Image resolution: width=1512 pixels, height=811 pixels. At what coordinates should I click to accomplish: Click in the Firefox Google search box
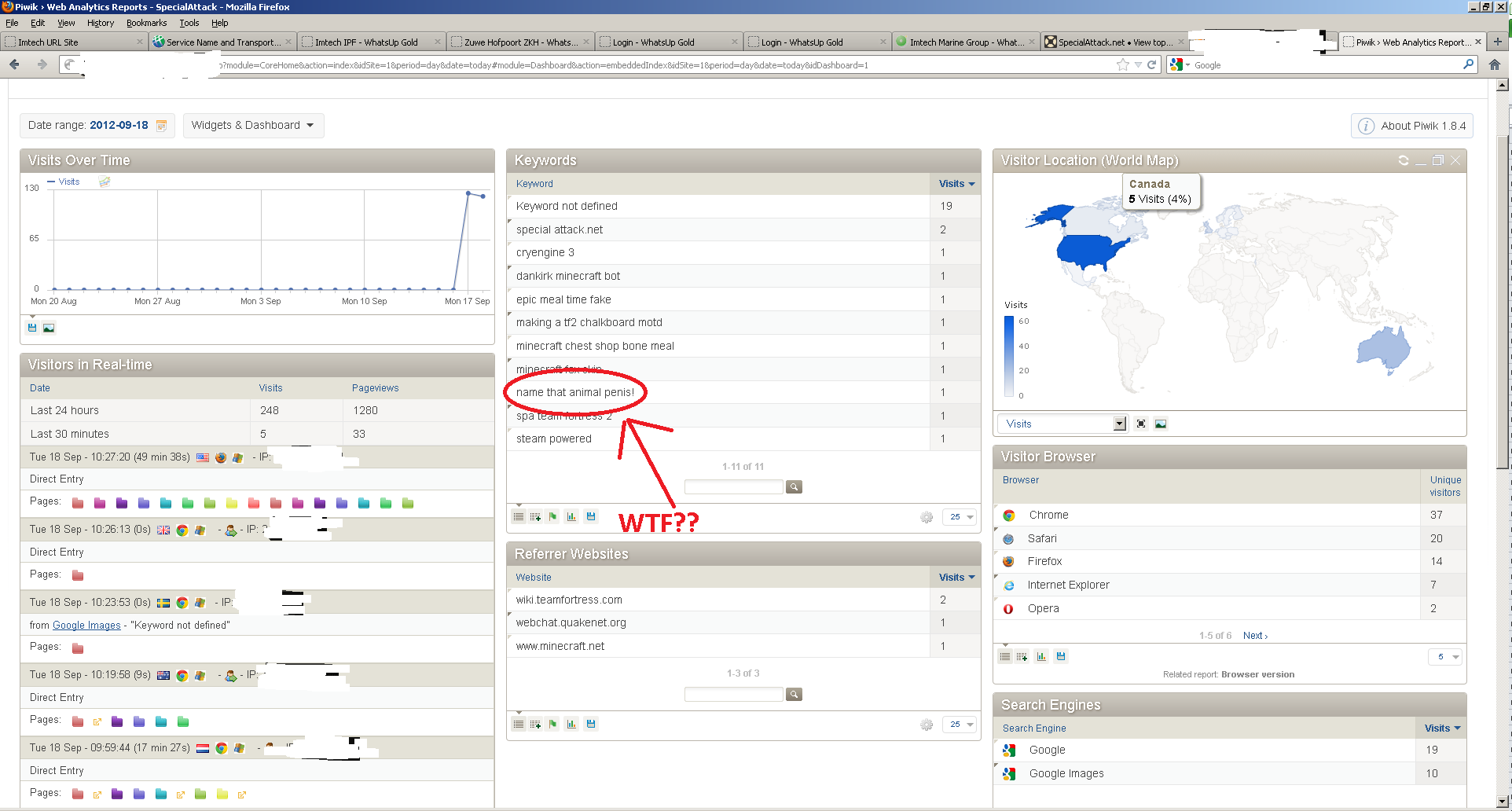tap(1327, 65)
